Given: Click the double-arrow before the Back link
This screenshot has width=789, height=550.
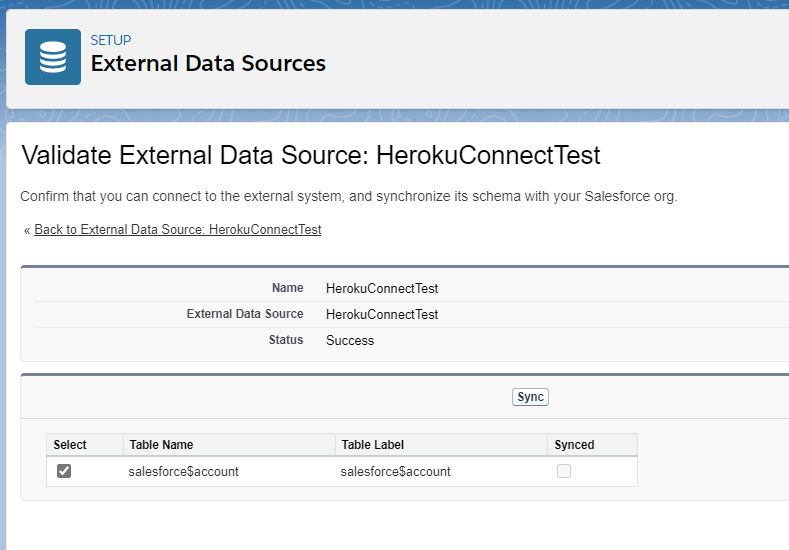Looking at the screenshot, I should (x=27, y=231).
